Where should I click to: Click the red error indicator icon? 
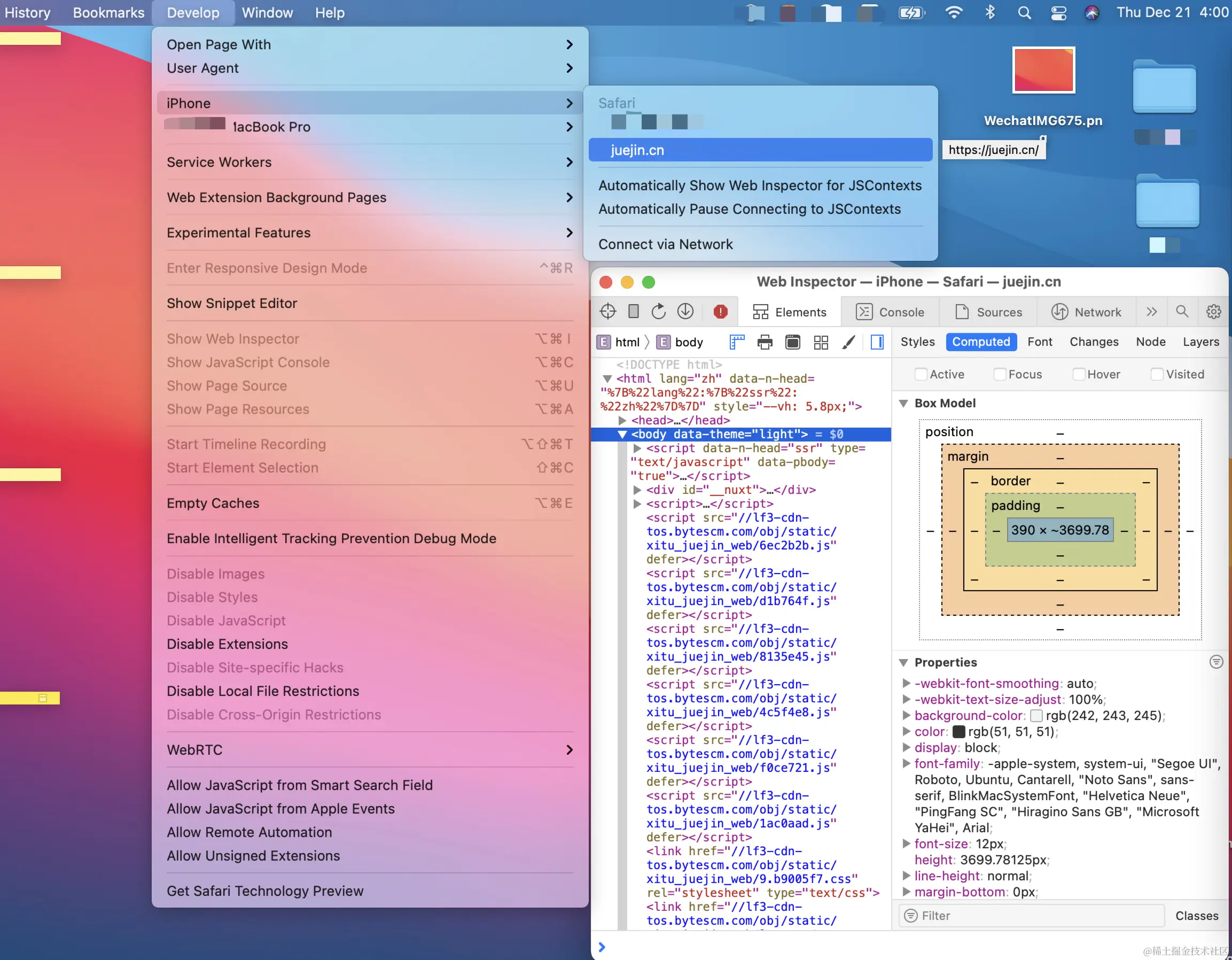pyautogui.click(x=720, y=312)
